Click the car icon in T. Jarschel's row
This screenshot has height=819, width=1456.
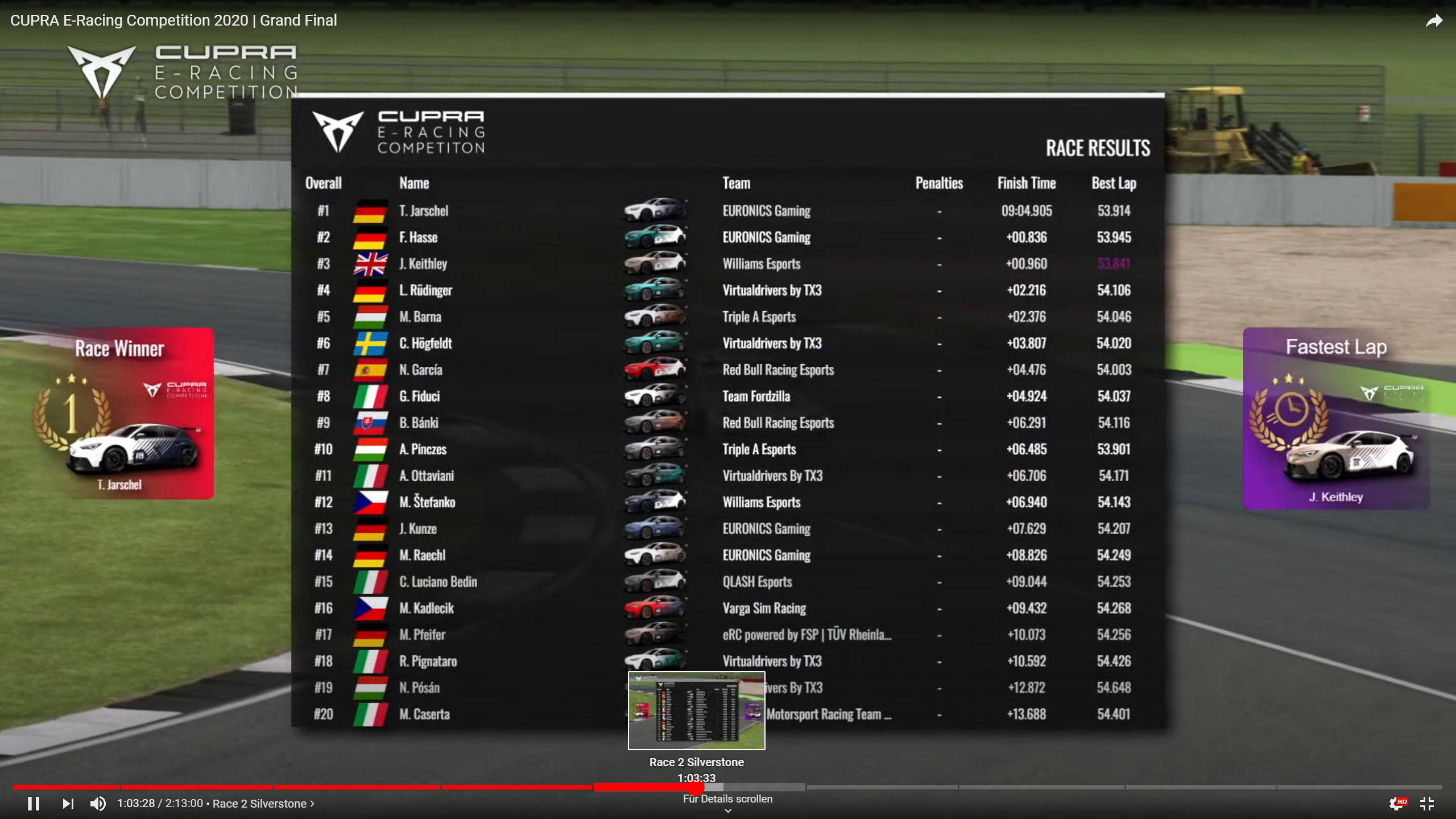655,210
